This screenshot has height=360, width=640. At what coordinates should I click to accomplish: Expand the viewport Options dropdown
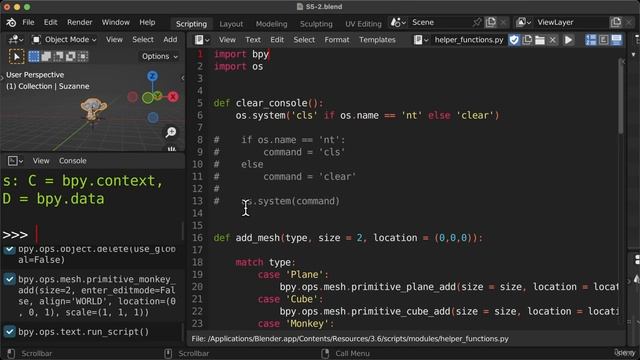(x=160, y=56)
